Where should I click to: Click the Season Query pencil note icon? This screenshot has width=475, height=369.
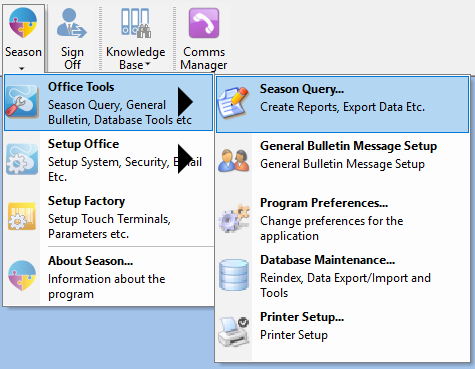(x=233, y=103)
